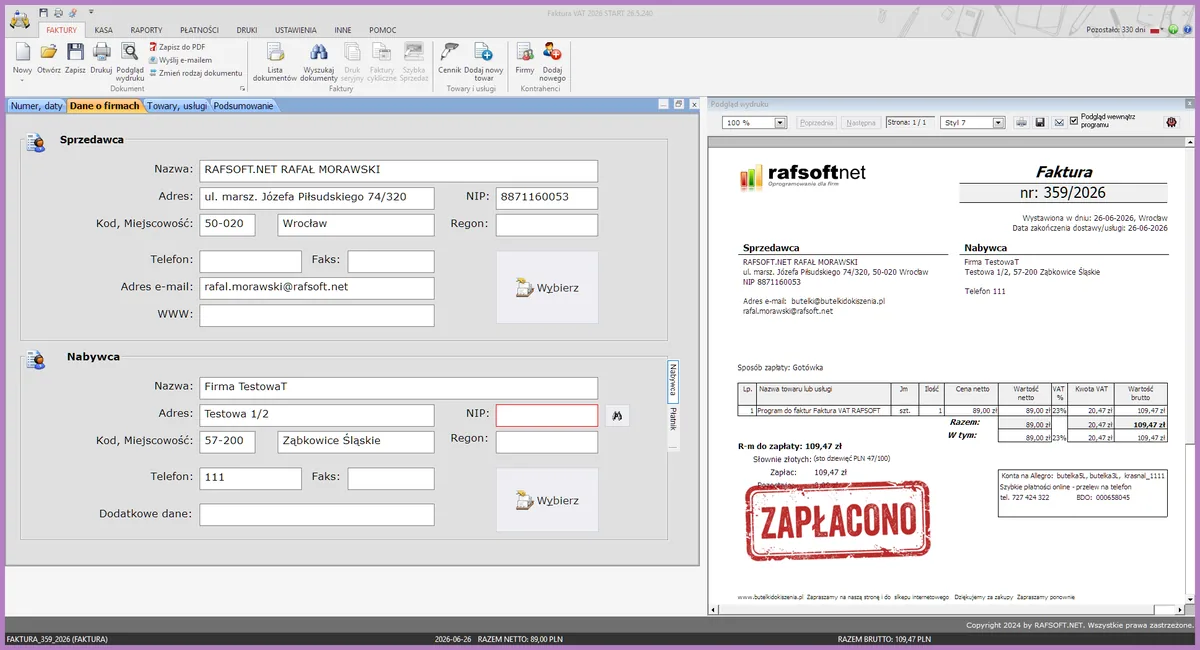1200x650 pixels.
Task: Click Wybierz button in Sprzedawca section
Action: 547,287
